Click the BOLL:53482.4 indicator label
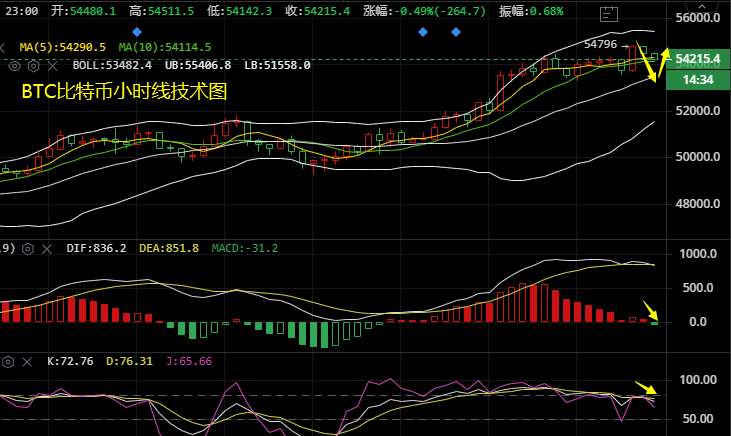This screenshot has height=436, width=731. click(112, 65)
